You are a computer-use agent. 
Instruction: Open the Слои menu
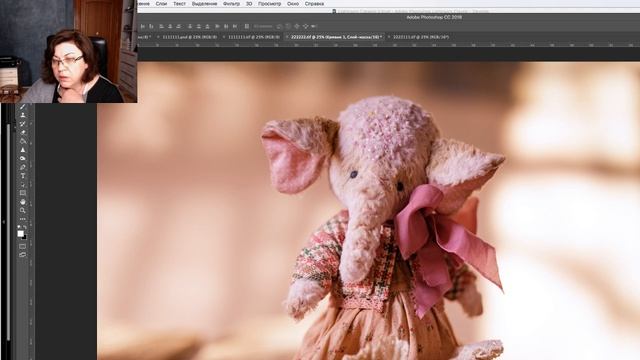click(x=161, y=4)
